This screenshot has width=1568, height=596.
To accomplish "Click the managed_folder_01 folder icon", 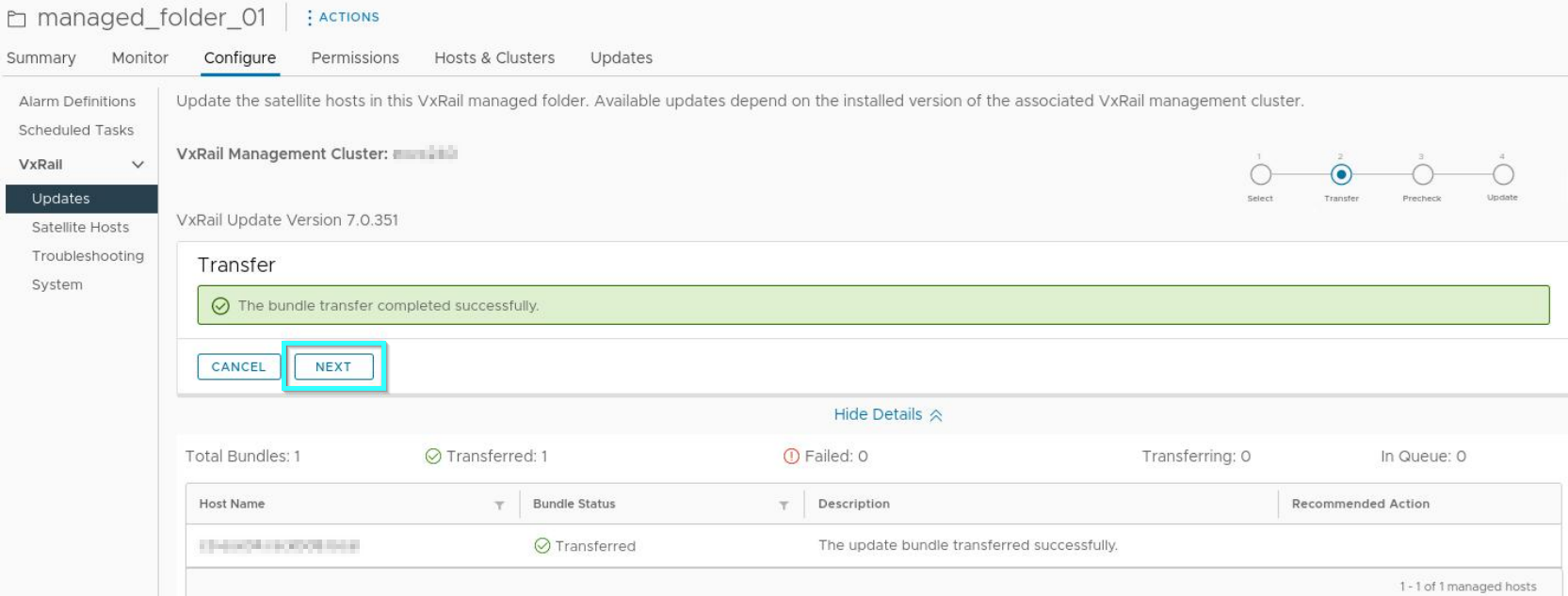I will coord(17,18).
